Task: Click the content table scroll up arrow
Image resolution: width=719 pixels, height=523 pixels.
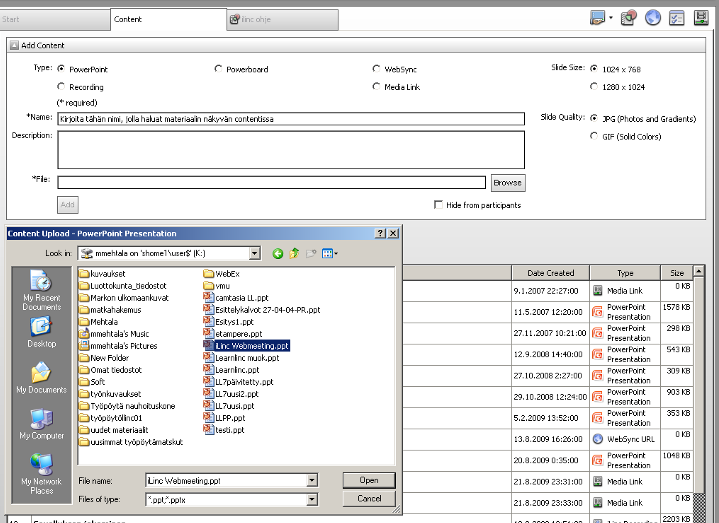Action: [x=699, y=271]
